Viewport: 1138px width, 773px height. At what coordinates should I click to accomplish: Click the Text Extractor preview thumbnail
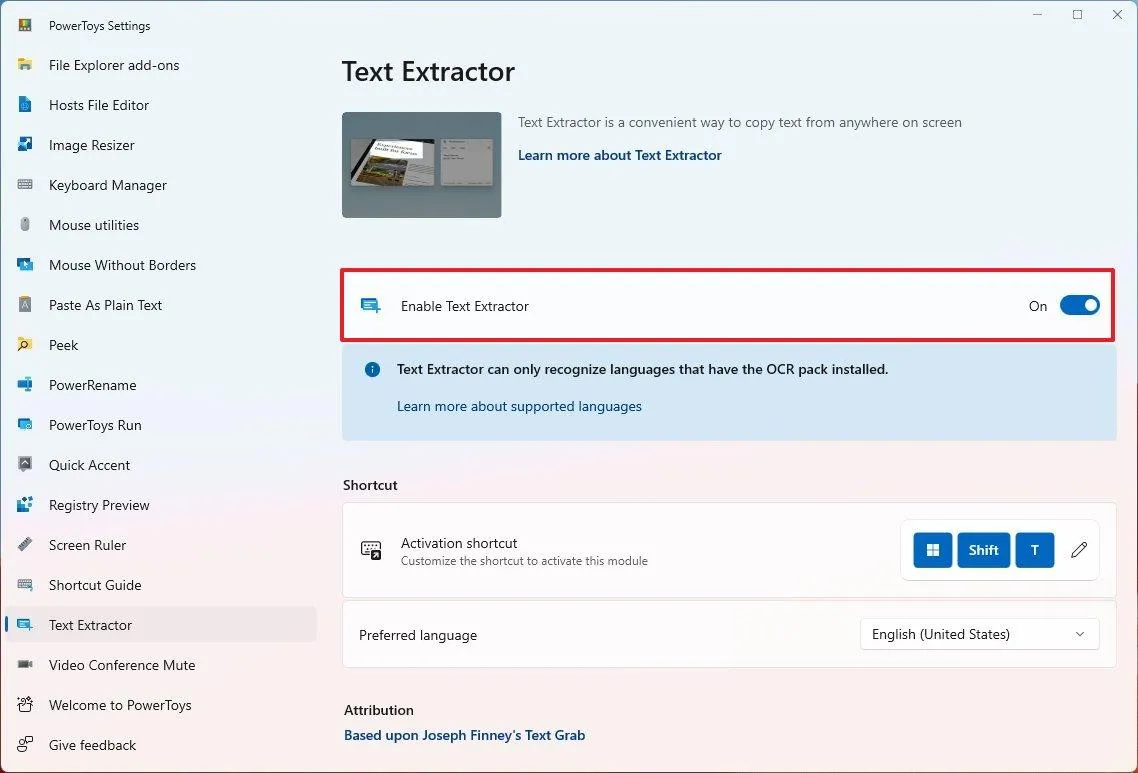[422, 165]
